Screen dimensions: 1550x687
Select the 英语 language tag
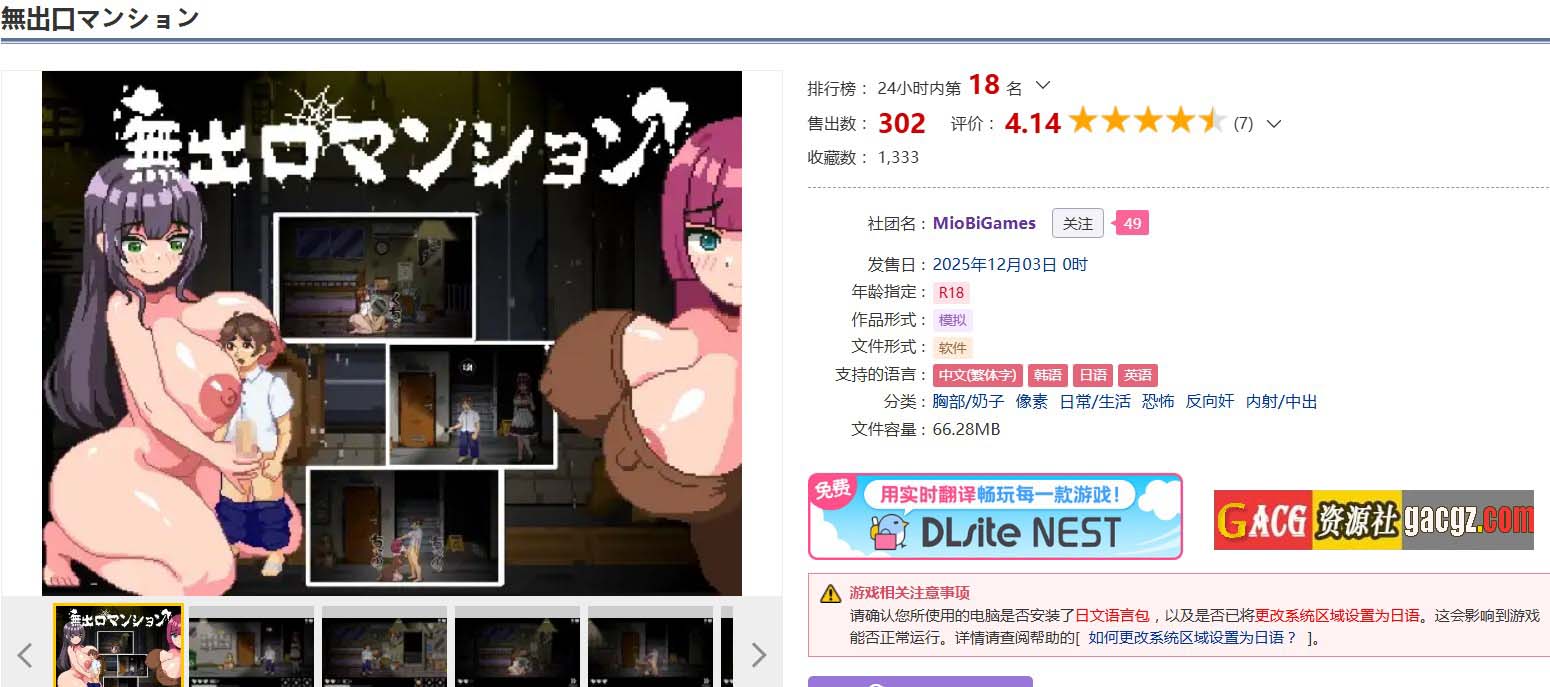(x=1137, y=375)
